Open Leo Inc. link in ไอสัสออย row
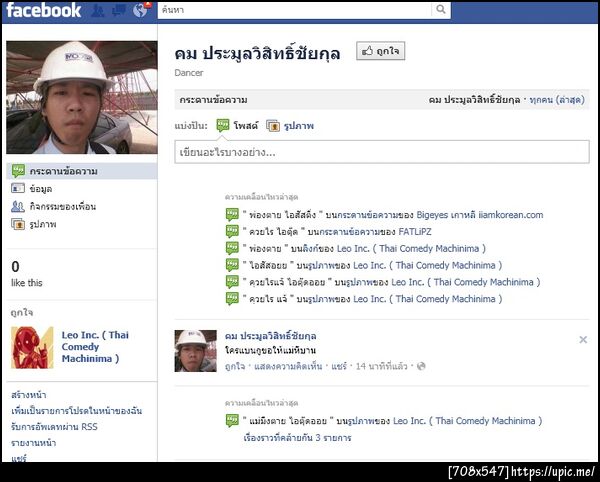Screen dimensions: 600x482 [427, 265]
